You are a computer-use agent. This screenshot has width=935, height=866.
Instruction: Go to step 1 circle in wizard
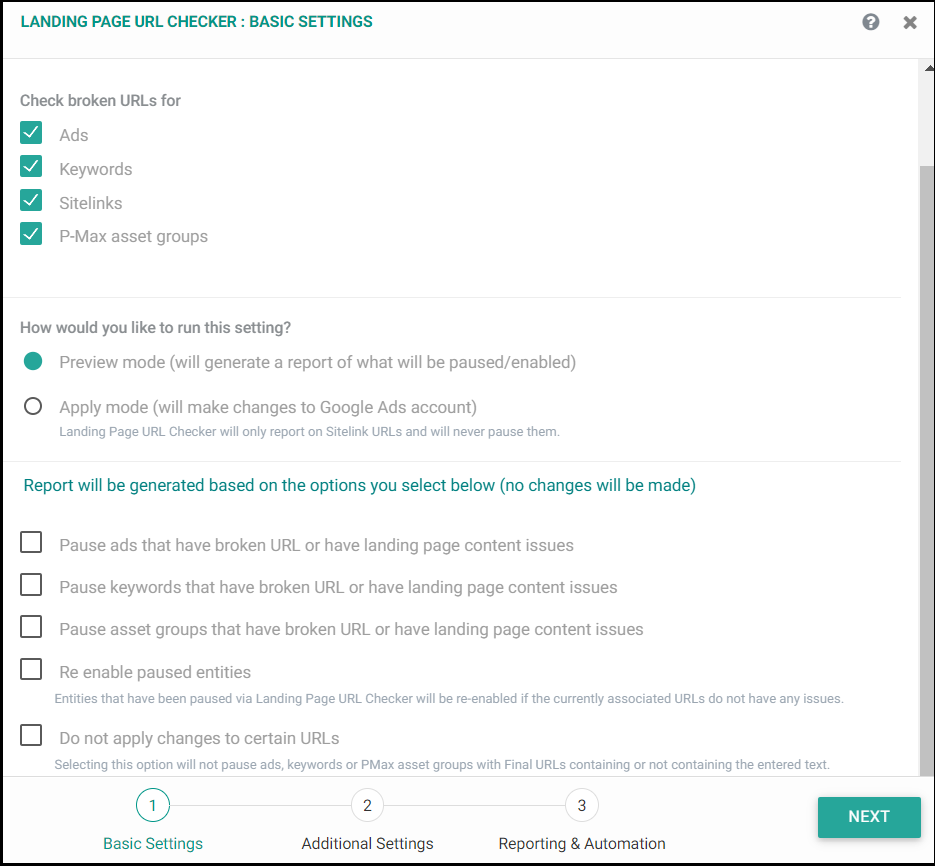pyautogui.click(x=153, y=805)
